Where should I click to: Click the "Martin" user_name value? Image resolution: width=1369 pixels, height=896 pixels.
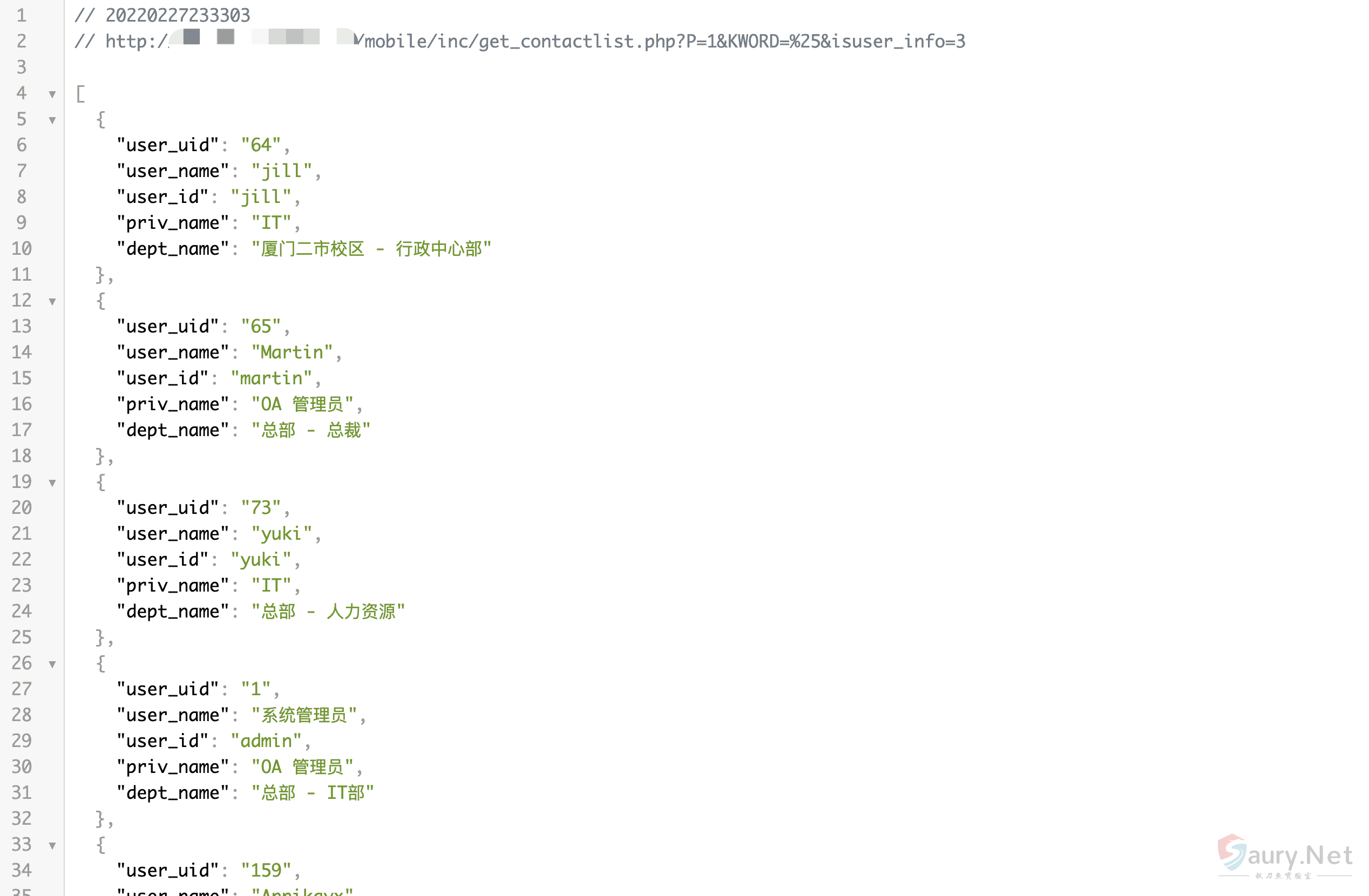click(x=292, y=352)
